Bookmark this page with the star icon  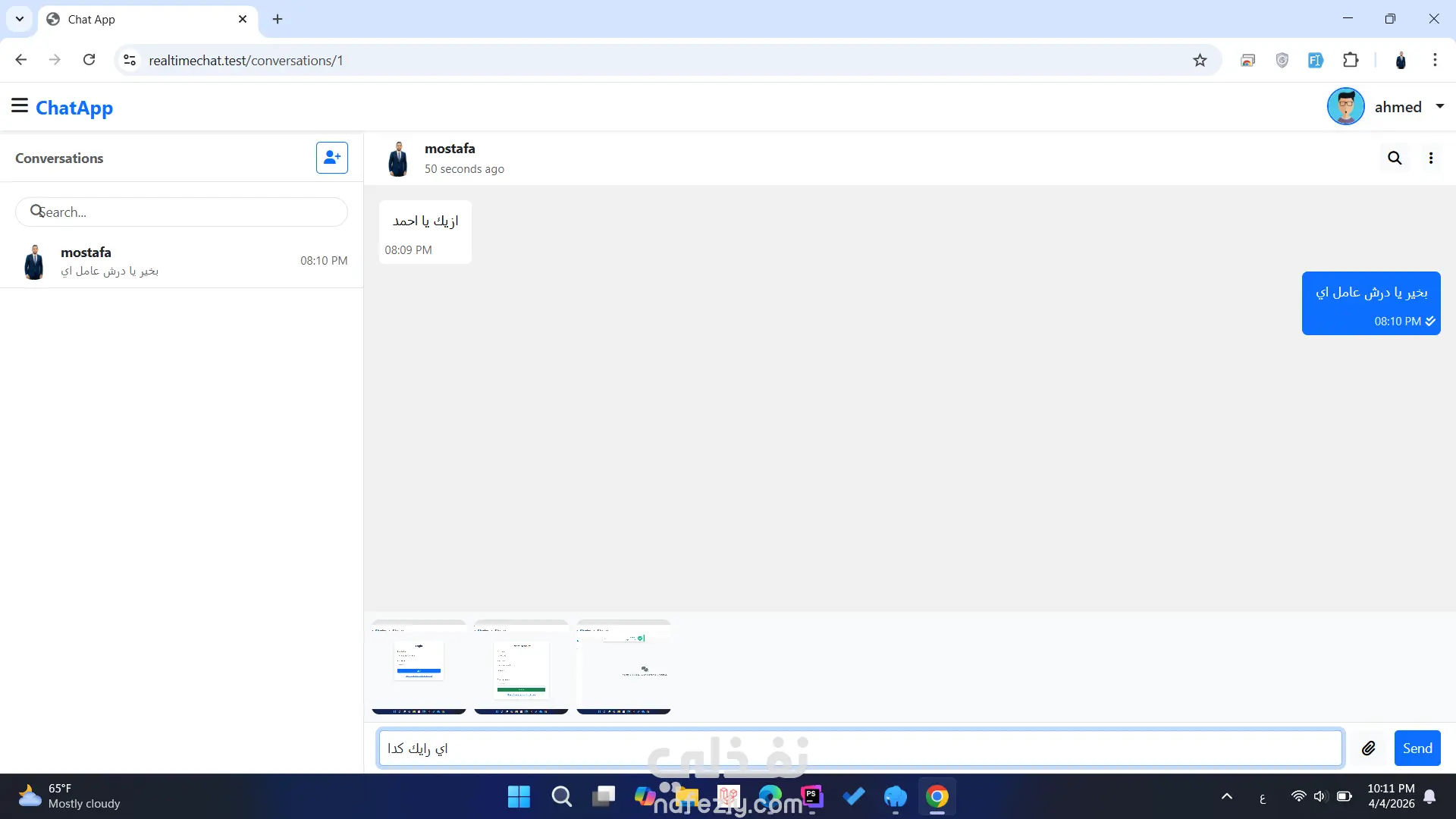[1200, 60]
